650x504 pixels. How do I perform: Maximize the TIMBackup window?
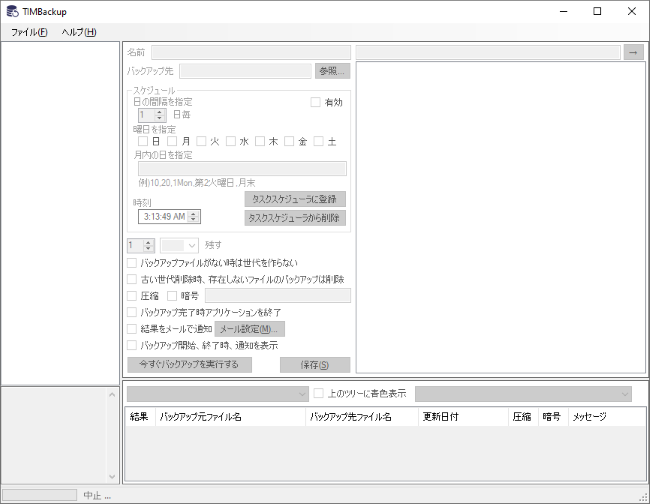pyautogui.click(x=597, y=11)
